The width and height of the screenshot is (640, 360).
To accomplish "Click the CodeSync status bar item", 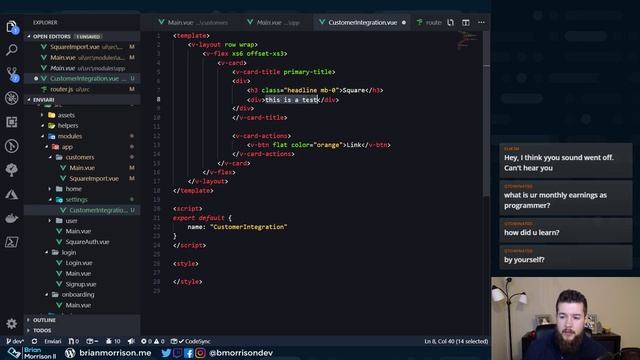I will pyautogui.click(x=191, y=341).
